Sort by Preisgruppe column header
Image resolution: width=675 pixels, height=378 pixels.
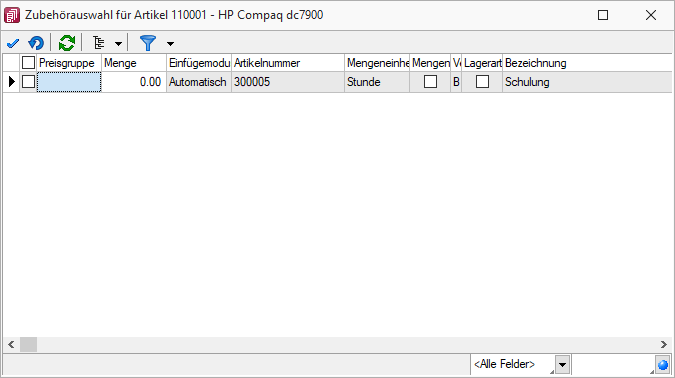[69, 63]
